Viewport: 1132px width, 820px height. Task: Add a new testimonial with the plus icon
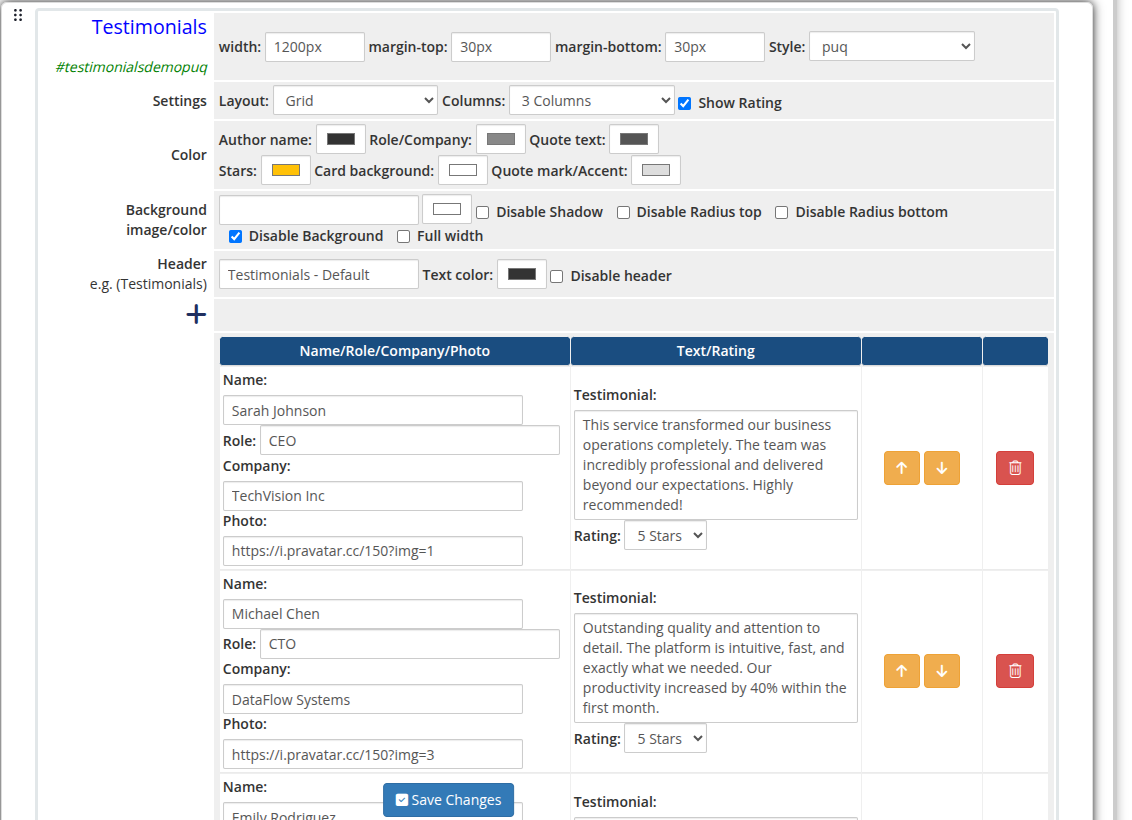coord(196,314)
